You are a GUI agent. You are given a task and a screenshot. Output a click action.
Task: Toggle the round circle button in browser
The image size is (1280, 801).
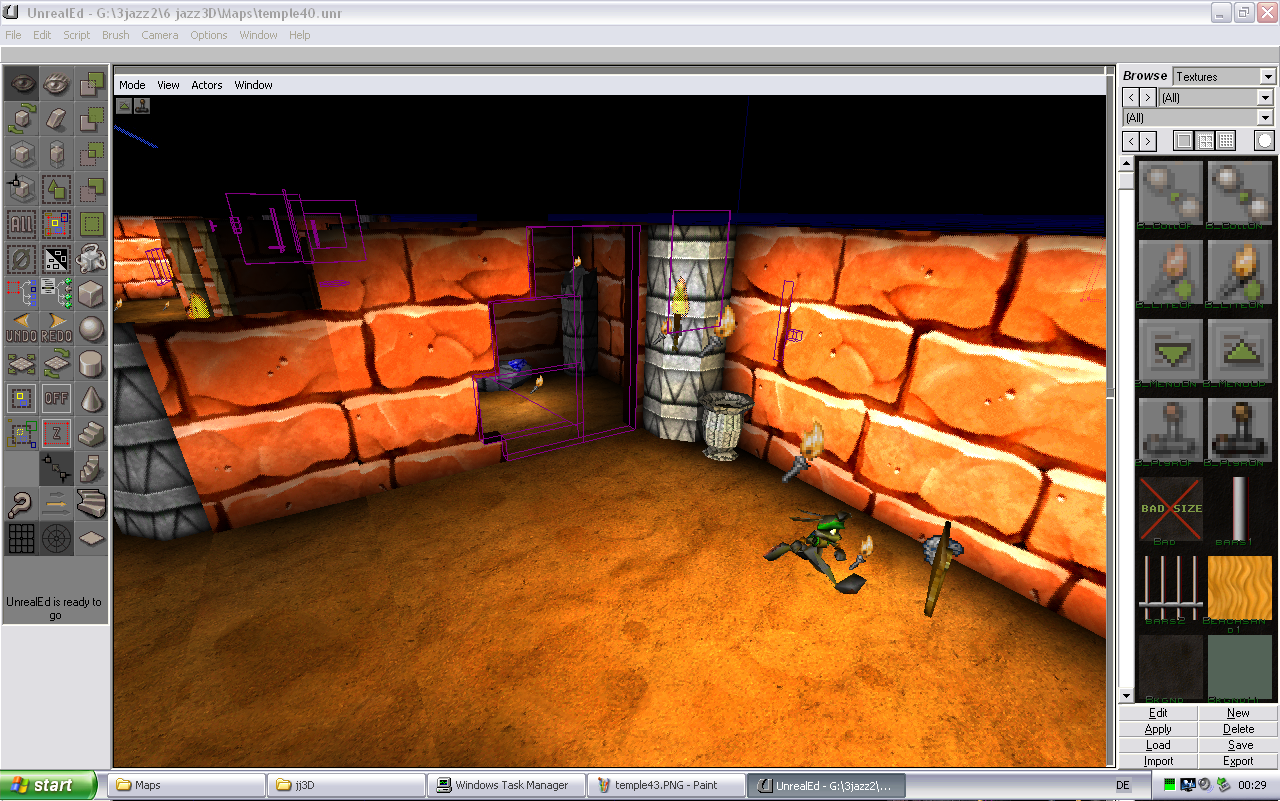coord(1265,141)
